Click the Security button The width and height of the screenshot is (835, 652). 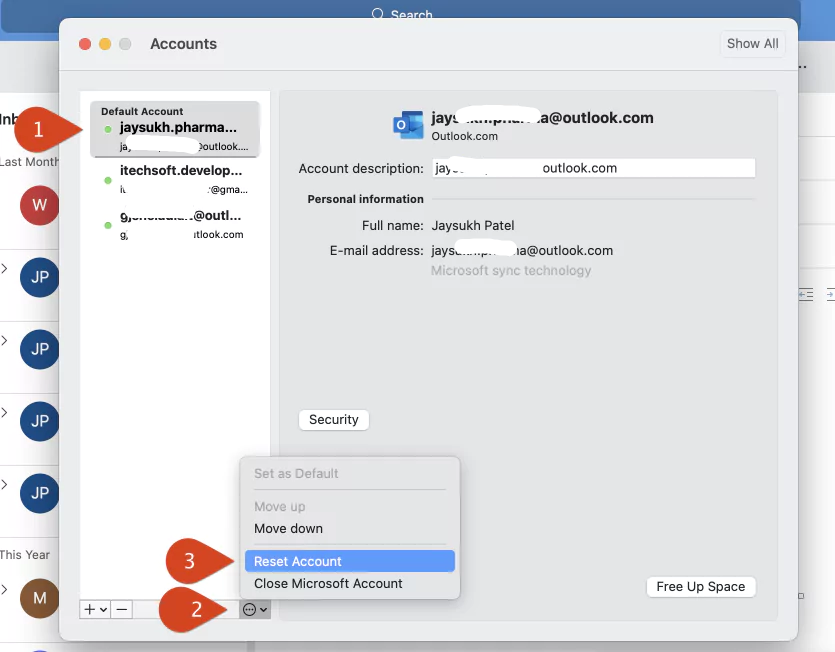pyautogui.click(x=333, y=420)
